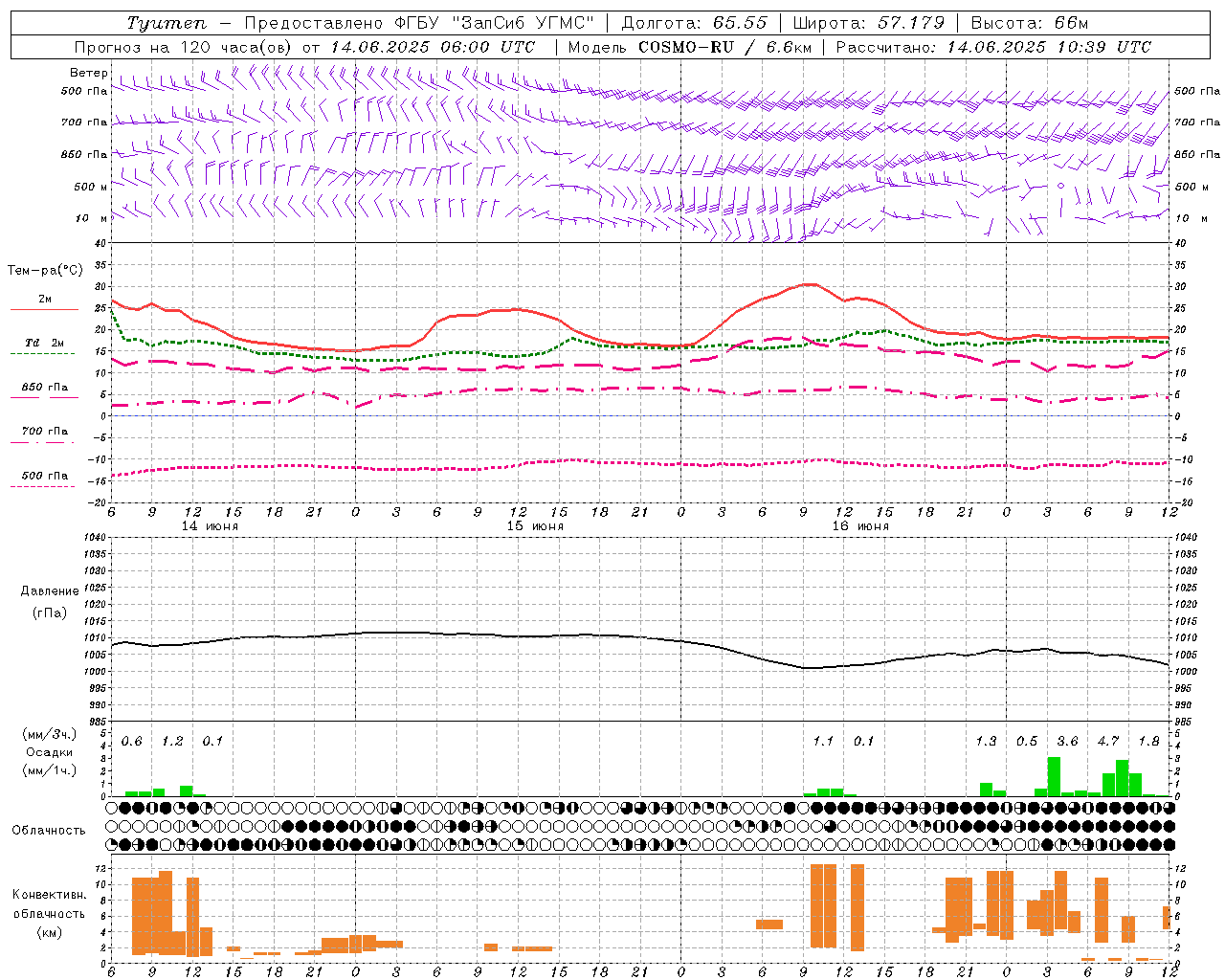Select the Высота: 66м label
The height and width of the screenshot is (980, 1225).
(1030, 23)
